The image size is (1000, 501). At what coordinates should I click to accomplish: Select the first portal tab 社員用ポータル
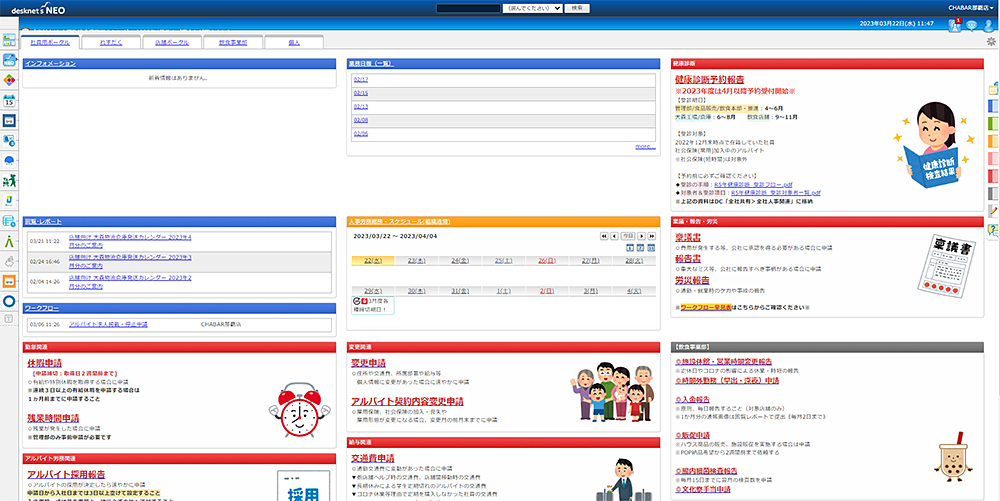[x=50, y=41]
